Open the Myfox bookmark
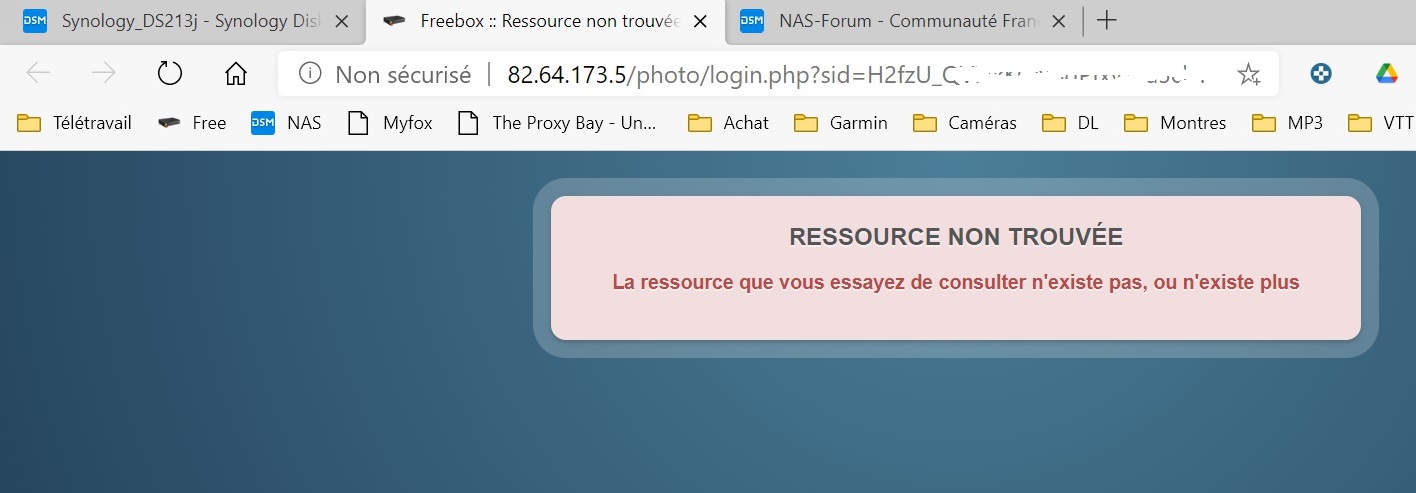Image resolution: width=1416 pixels, height=493 pixels. click(389, 123)
